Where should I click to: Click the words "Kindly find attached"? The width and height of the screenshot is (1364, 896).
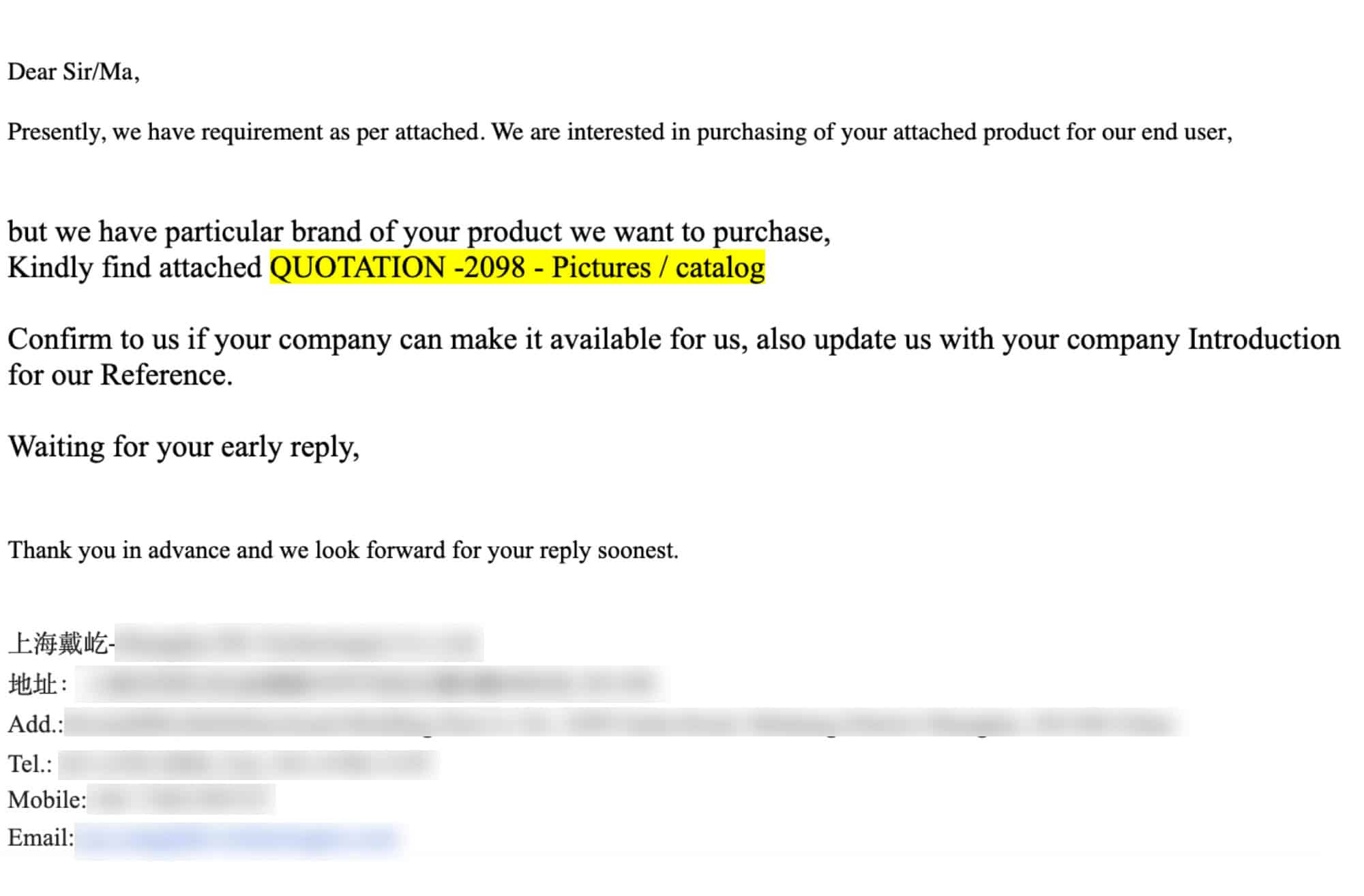click(x=134, y=267)
